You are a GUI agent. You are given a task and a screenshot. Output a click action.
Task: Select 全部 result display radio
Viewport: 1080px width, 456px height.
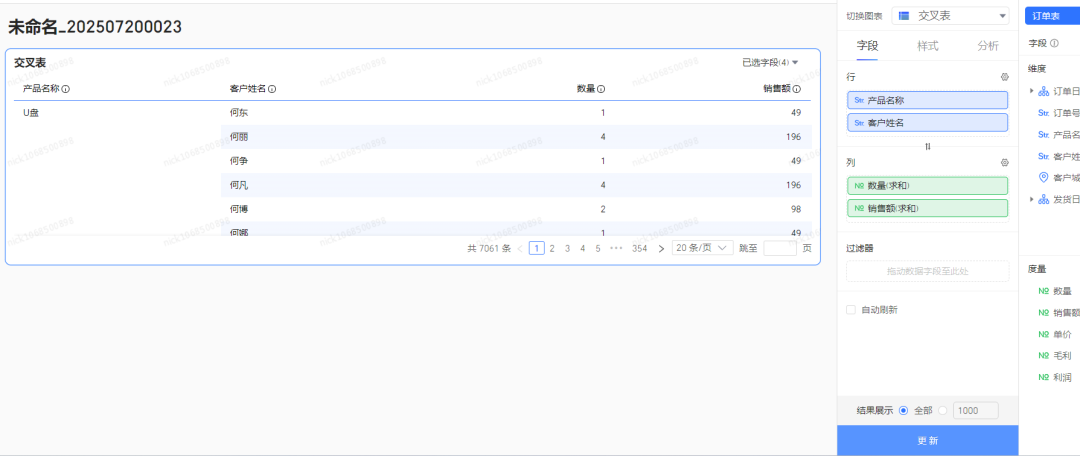904,411
